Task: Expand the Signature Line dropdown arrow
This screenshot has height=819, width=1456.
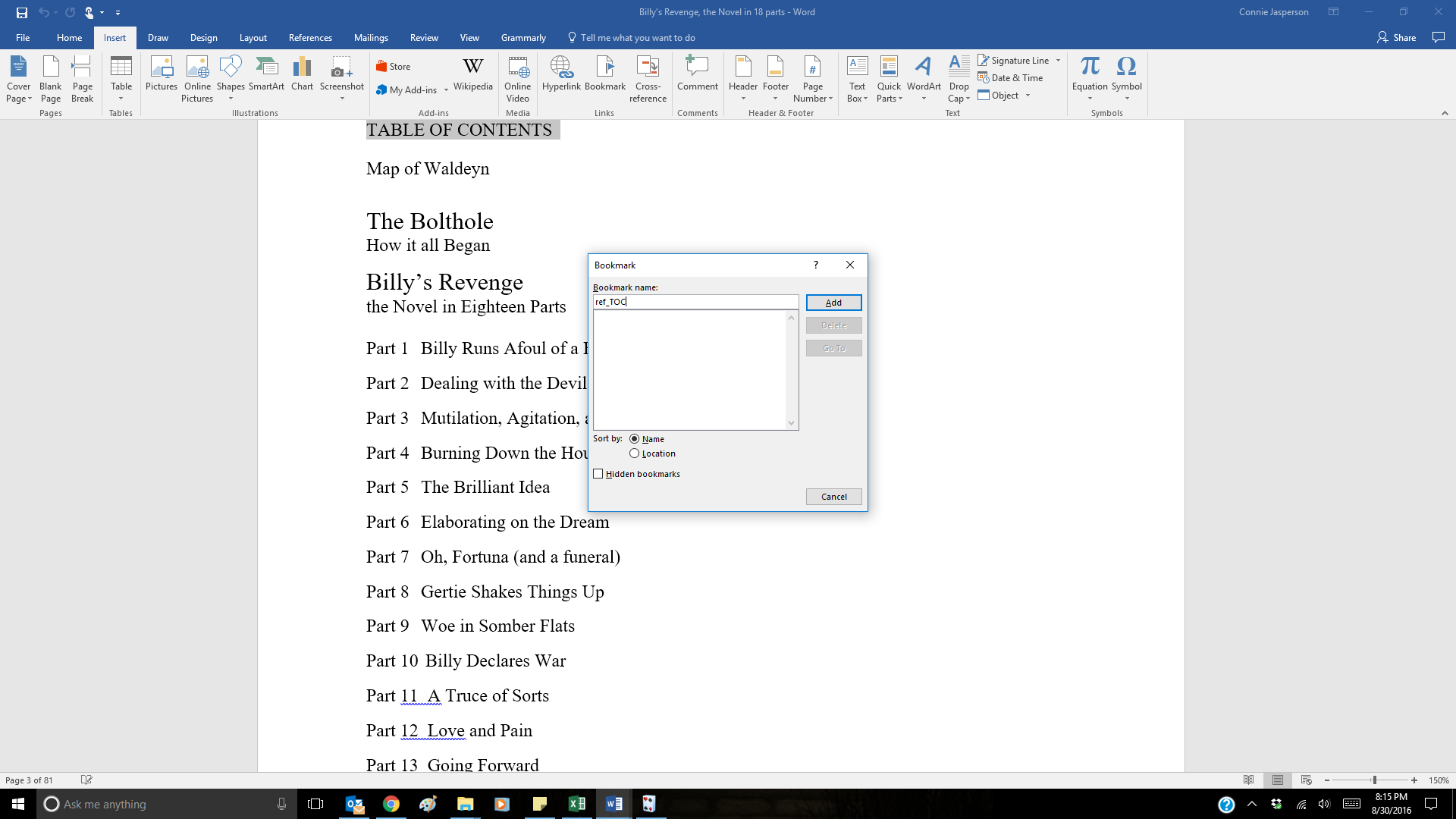Action: point(1058,61)
